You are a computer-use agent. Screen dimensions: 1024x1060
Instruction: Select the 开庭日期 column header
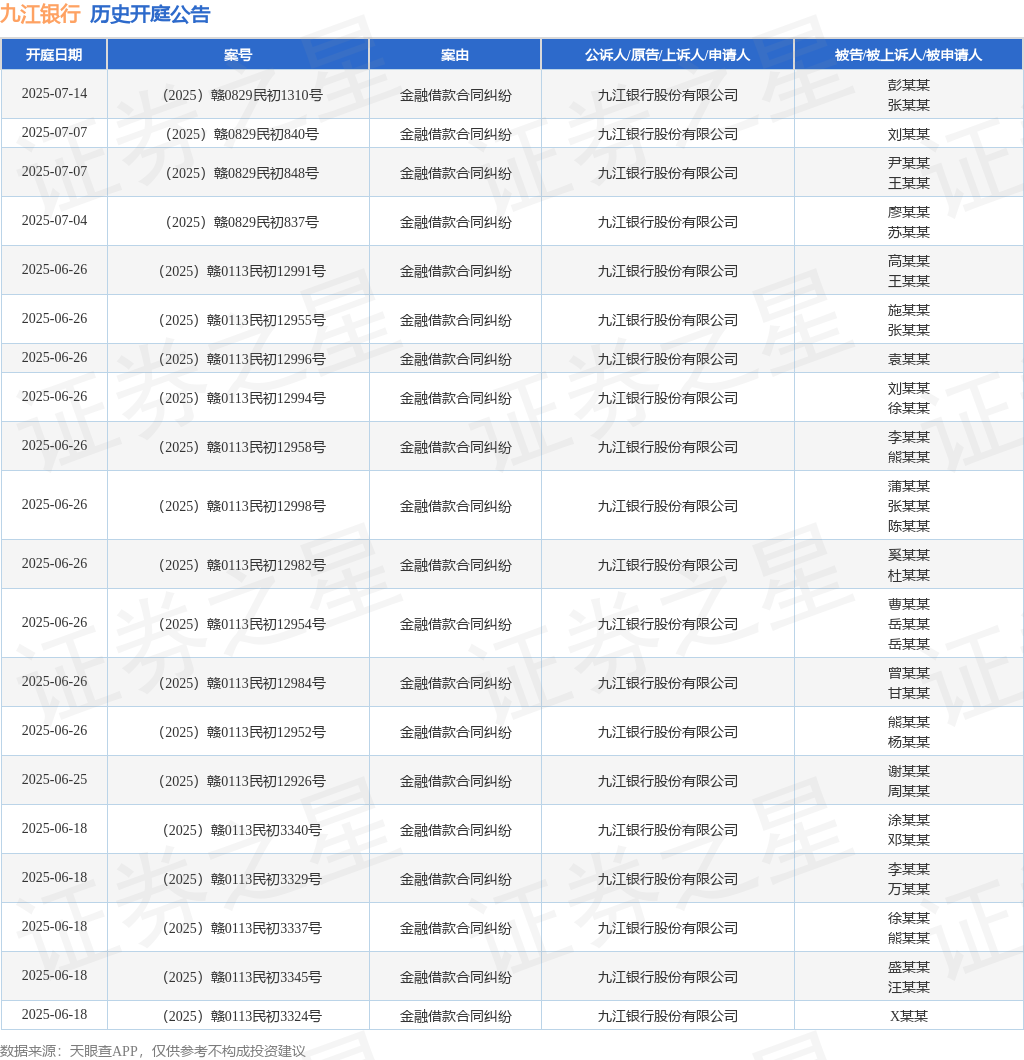tap(54, 55)
